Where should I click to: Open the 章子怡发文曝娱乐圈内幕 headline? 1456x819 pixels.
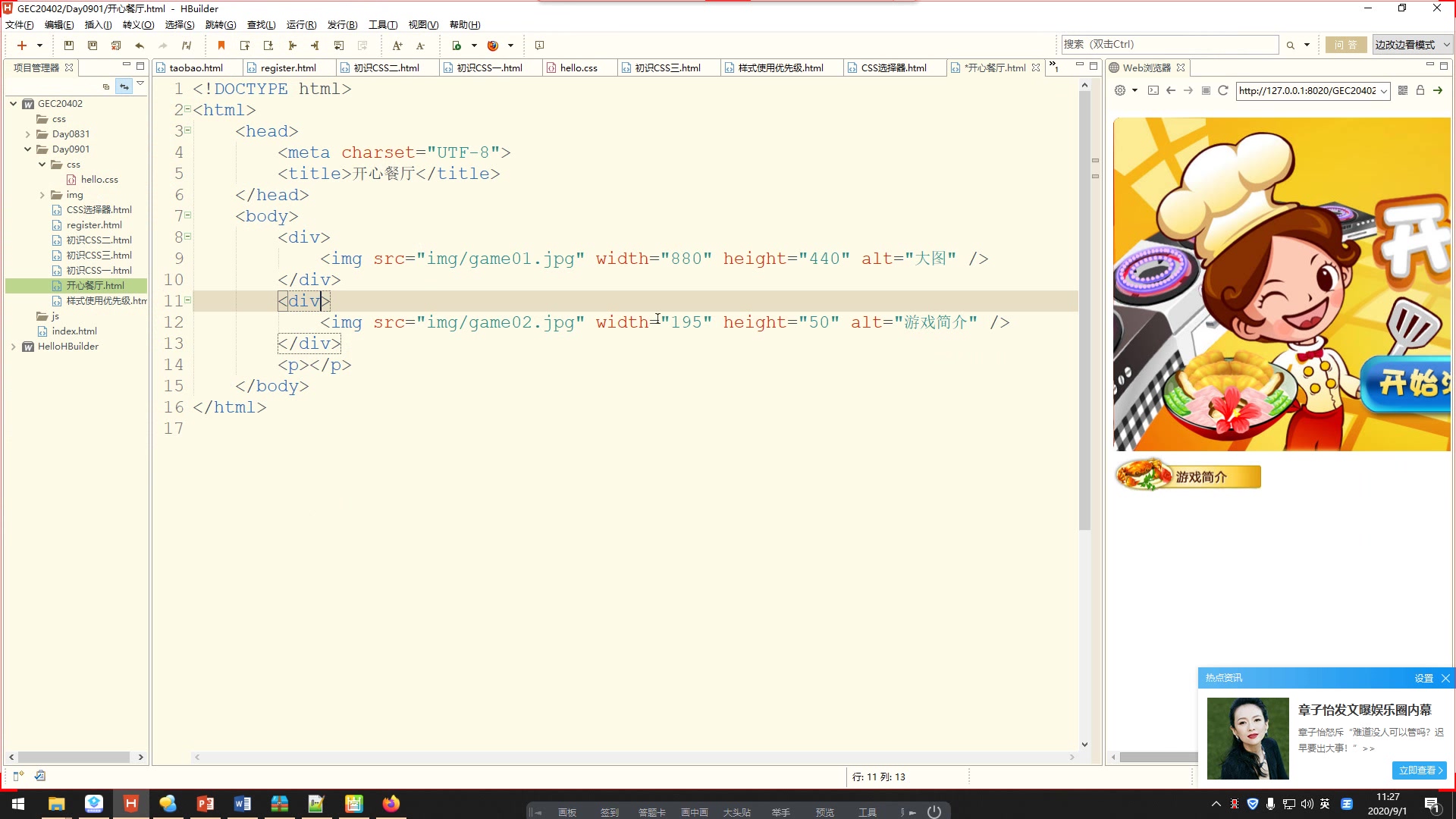tap(1364, 710)
